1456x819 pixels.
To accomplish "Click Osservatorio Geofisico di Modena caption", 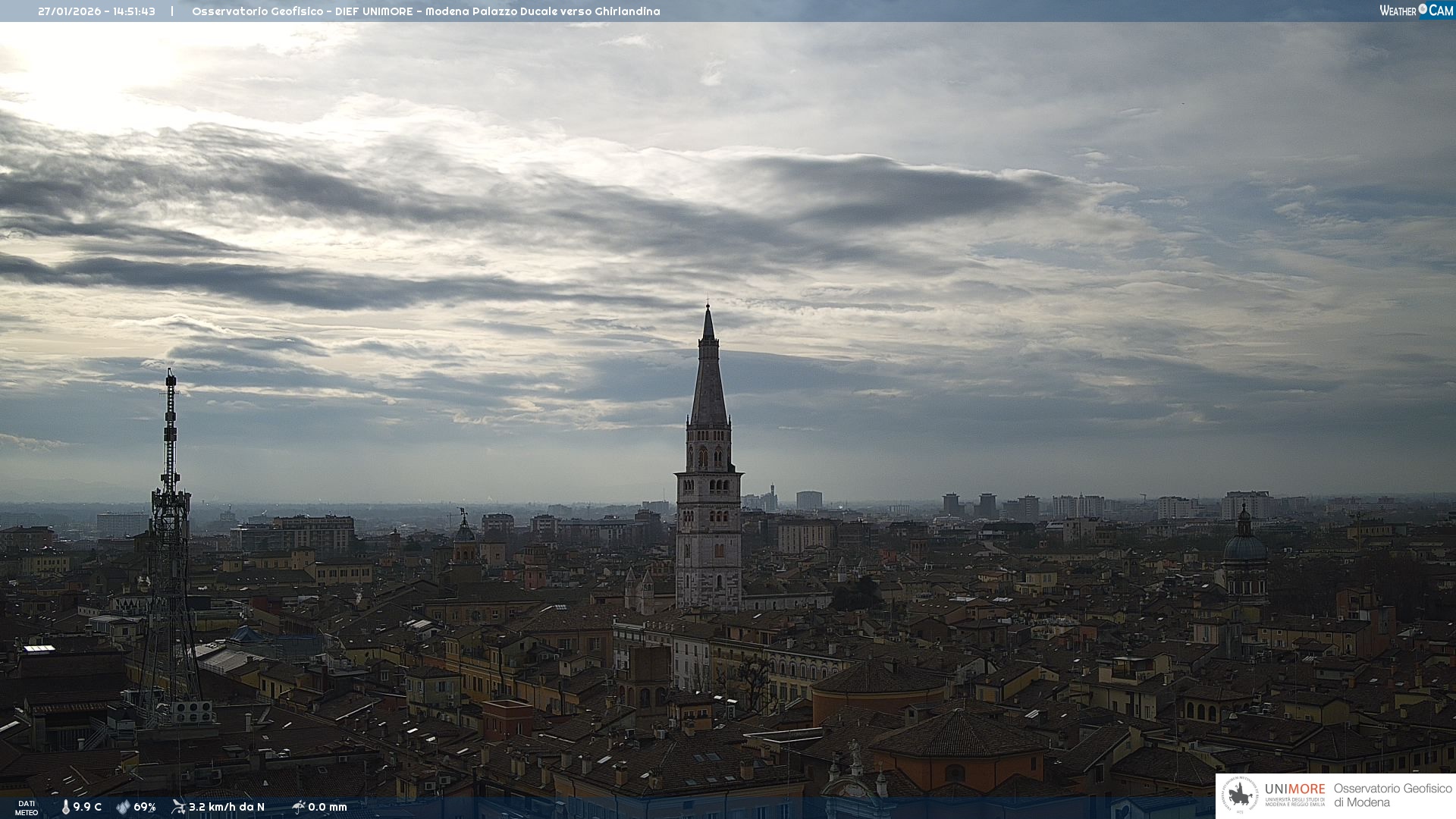I will click(1392, 795).
